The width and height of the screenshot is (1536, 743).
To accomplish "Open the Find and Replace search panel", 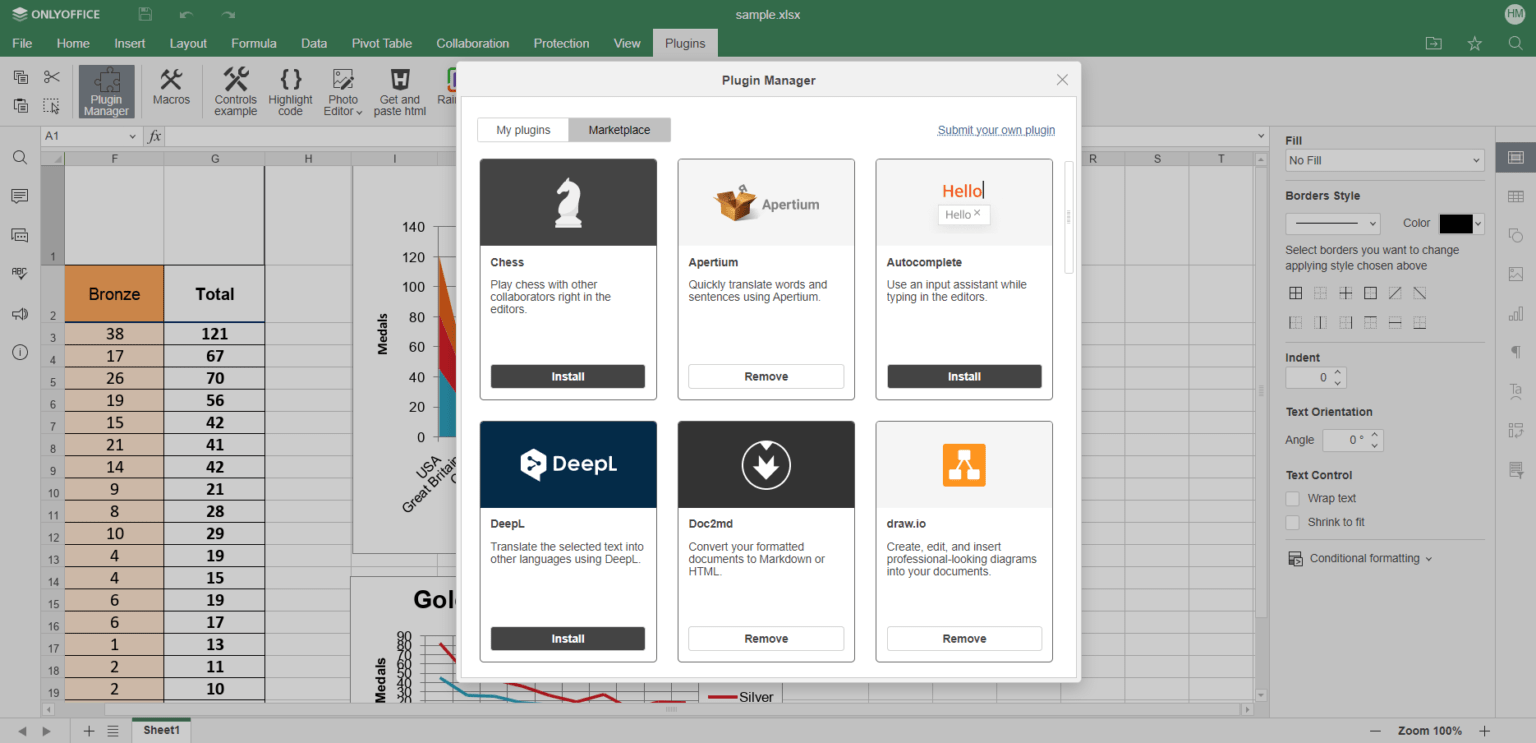I will [18, 157].
